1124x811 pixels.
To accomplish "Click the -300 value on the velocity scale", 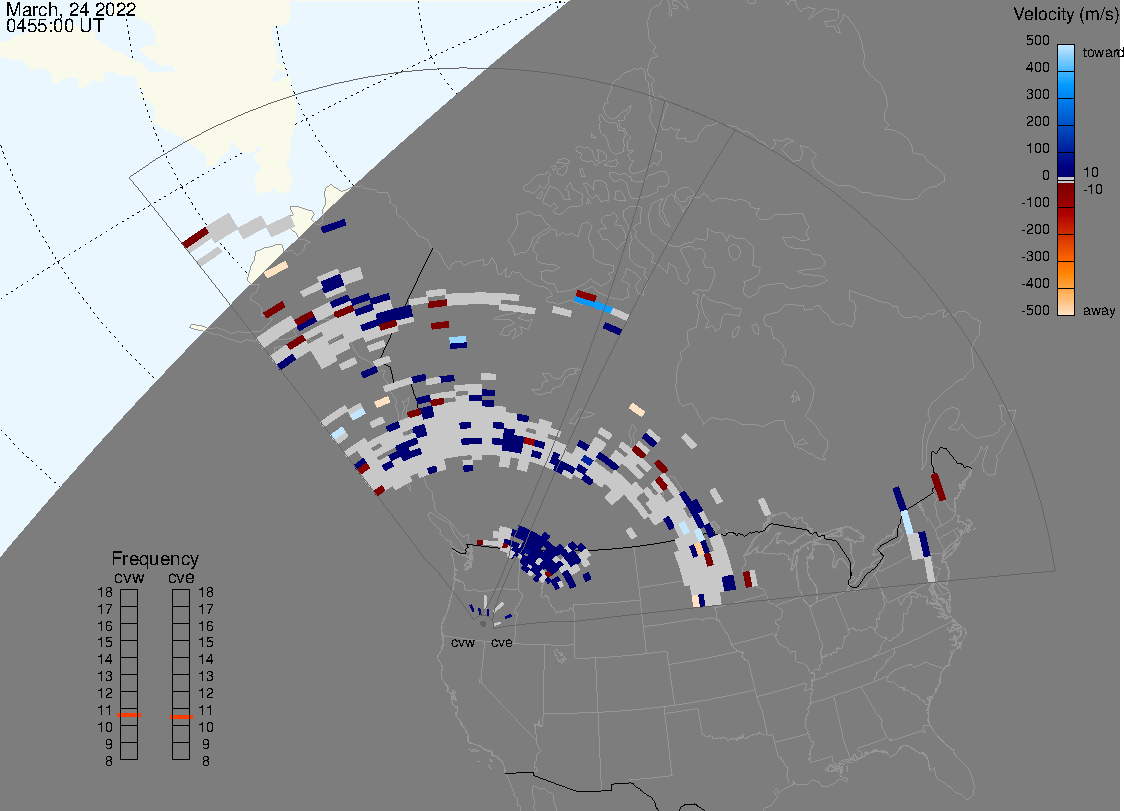I will 1036,257.
